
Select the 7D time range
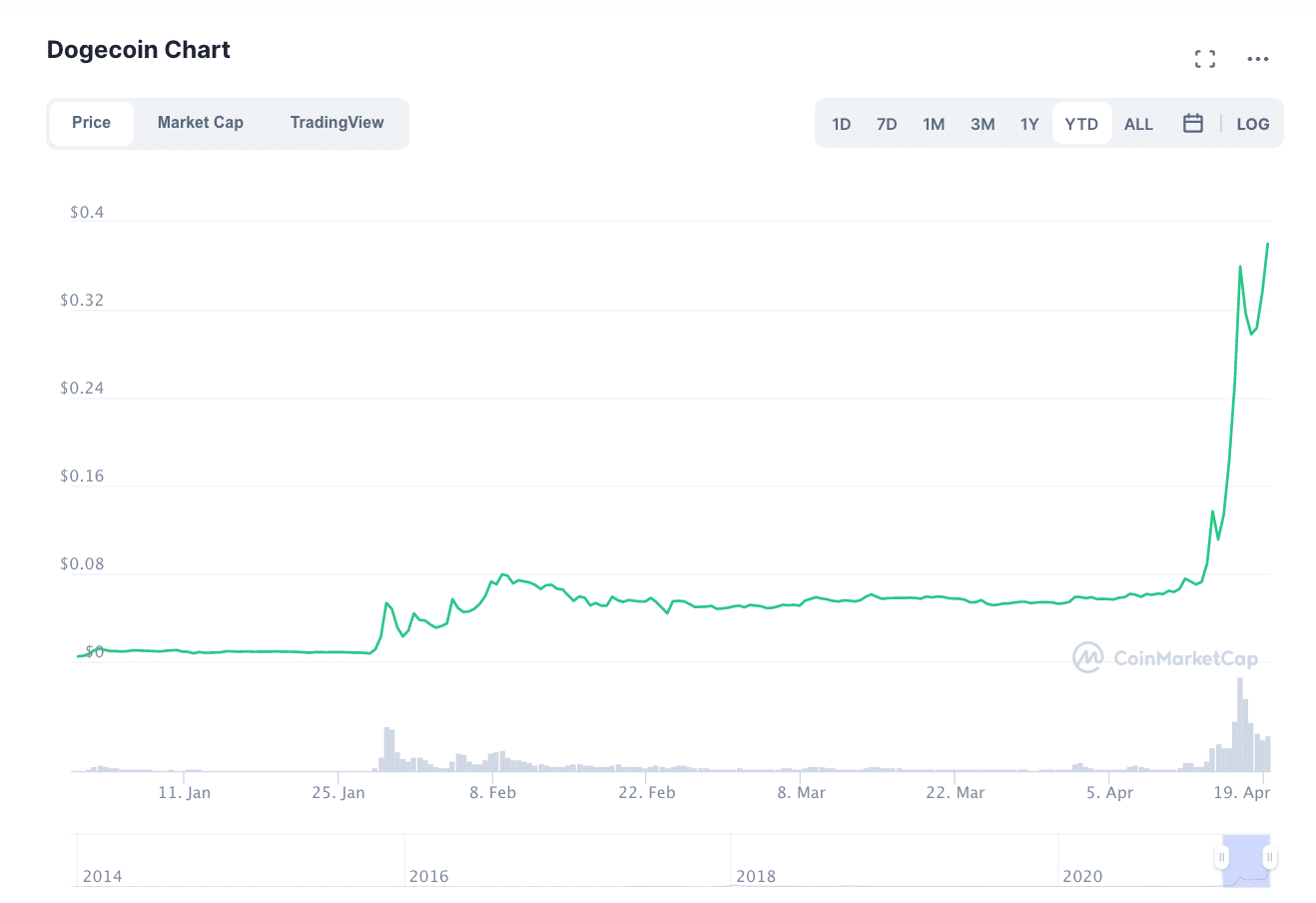point(887,124)
